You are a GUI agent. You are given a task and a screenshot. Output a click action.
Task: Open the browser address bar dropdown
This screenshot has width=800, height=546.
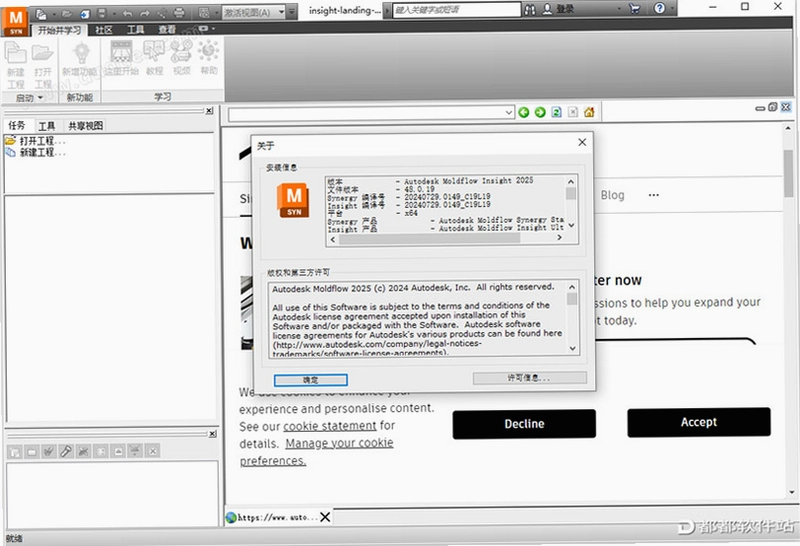click(509, 112)
